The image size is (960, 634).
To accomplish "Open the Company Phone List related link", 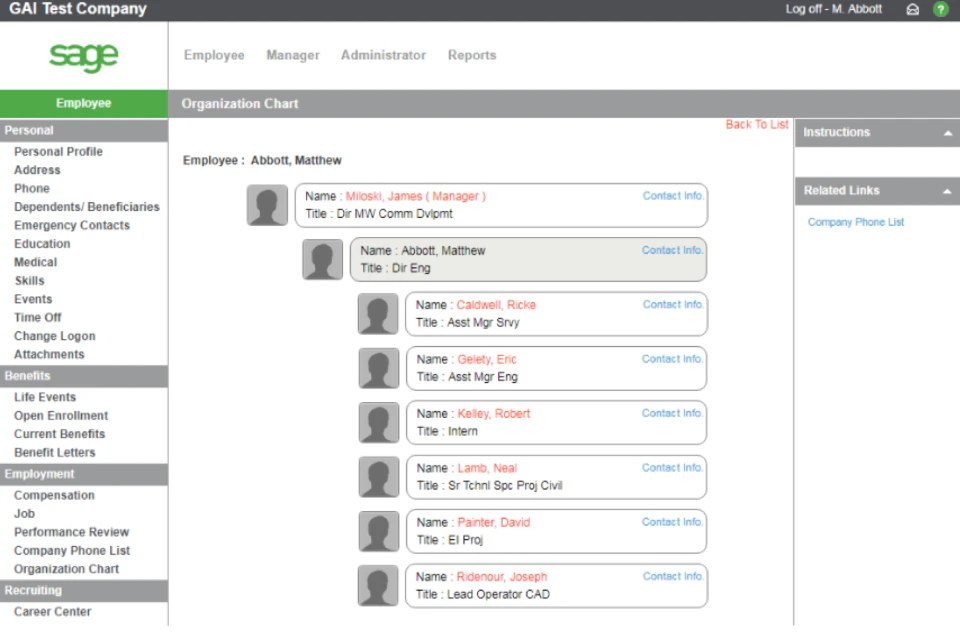I will [x=855, y=221].
